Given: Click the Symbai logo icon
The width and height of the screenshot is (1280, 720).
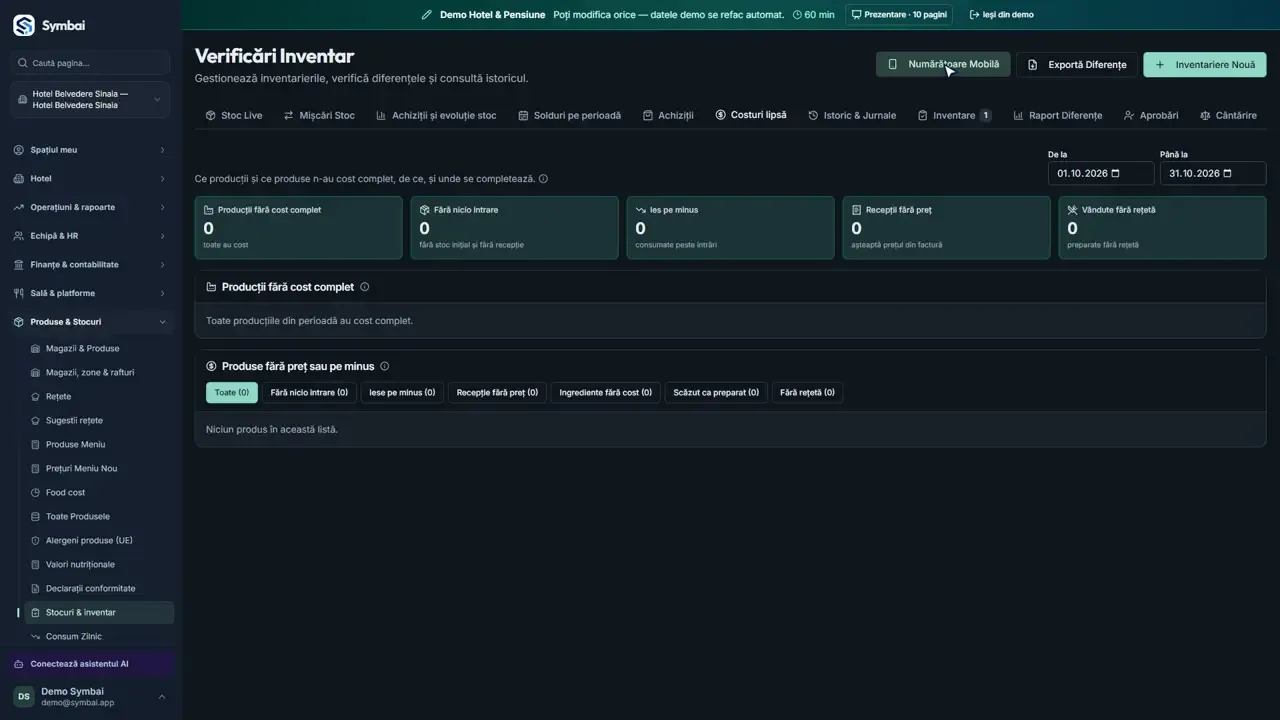Looking at the screenshot, I should point(24,25).
